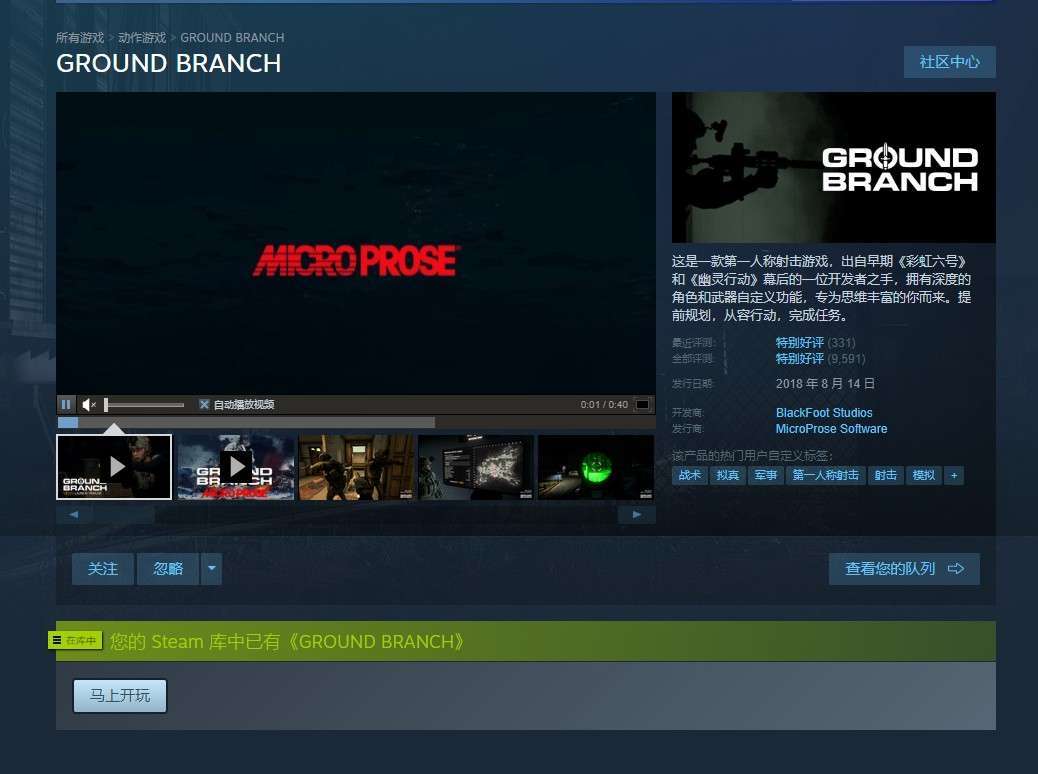Play second trailer thumbnail with MicroProse logo
This screenshot has width=1038, height=774.
click(236, 467)
